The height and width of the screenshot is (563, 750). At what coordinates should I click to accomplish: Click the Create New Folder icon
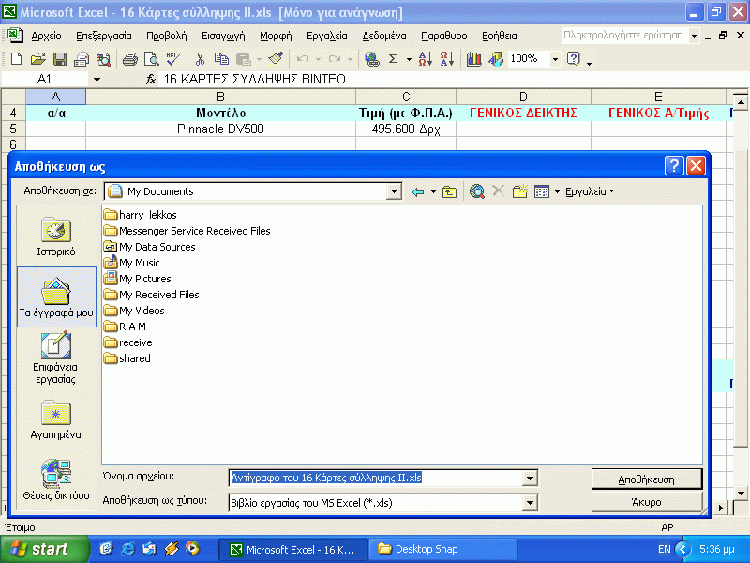tap(520, 192)
